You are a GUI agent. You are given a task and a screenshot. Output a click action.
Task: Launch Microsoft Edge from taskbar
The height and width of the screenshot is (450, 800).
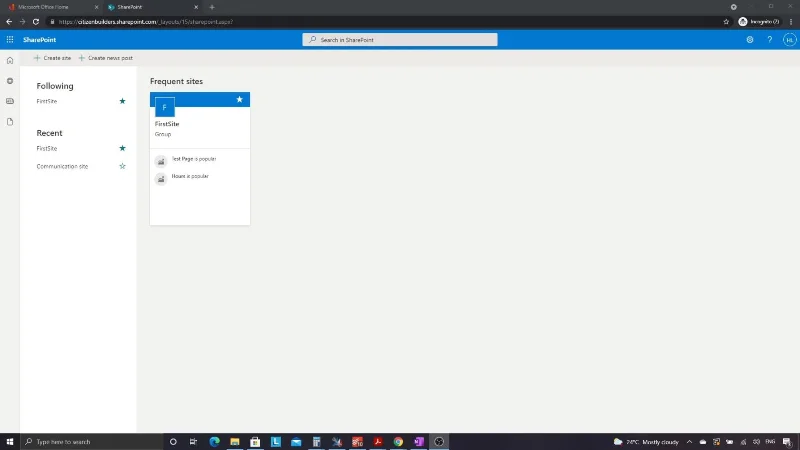pos(214,442)
